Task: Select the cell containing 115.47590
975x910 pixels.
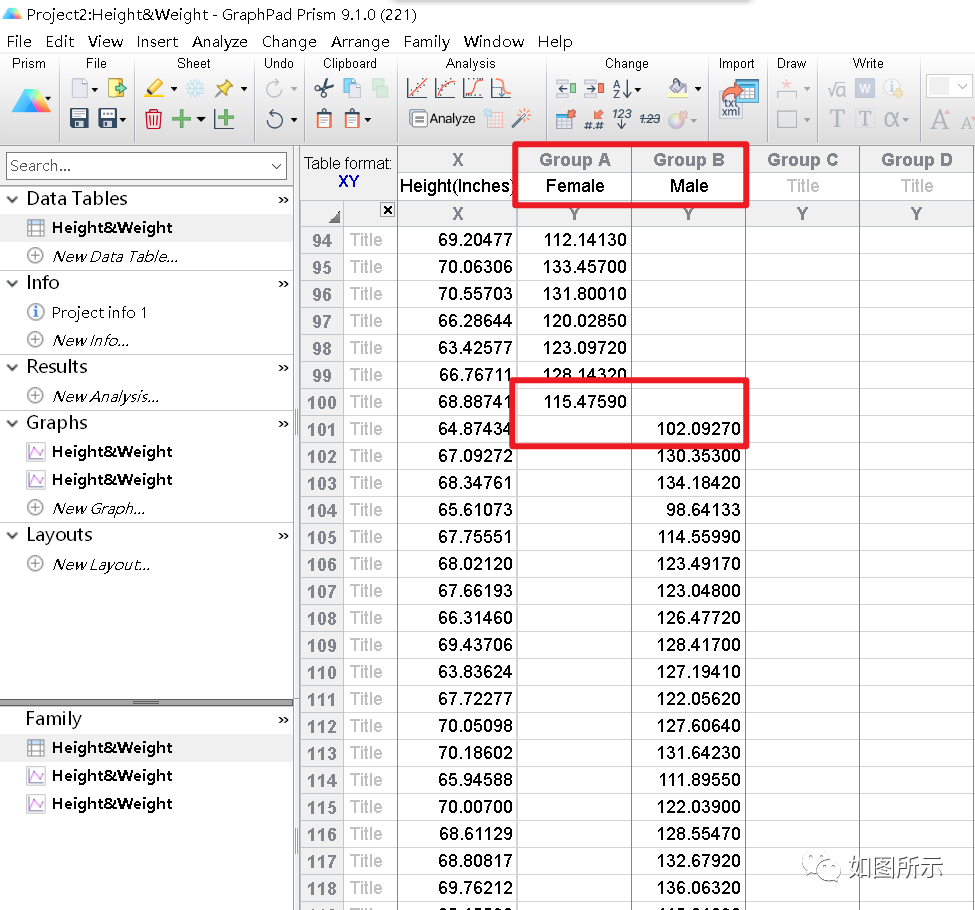Action: pos(575,402)
